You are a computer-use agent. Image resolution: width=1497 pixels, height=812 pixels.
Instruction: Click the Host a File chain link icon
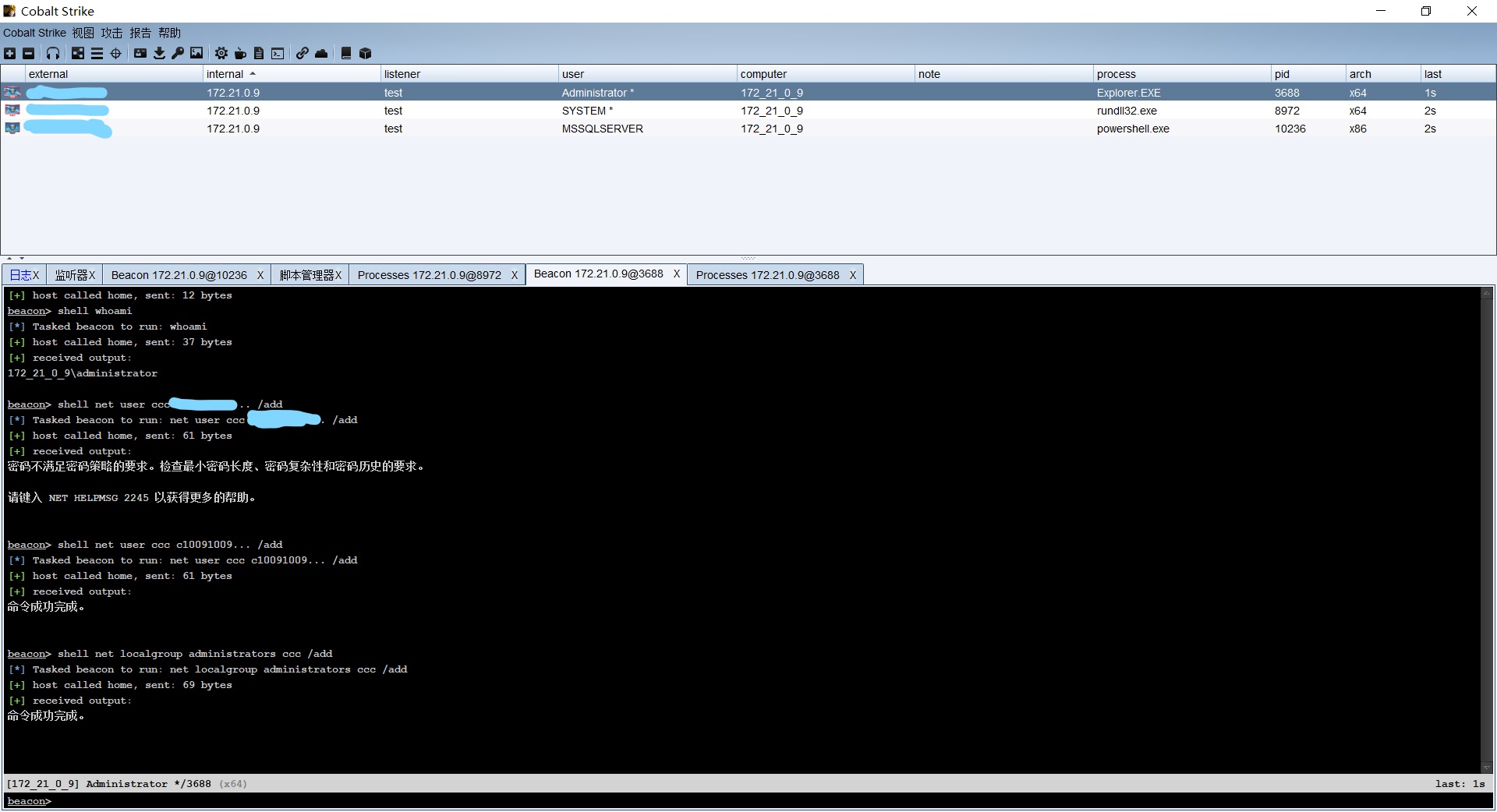(x=303, y=53)
